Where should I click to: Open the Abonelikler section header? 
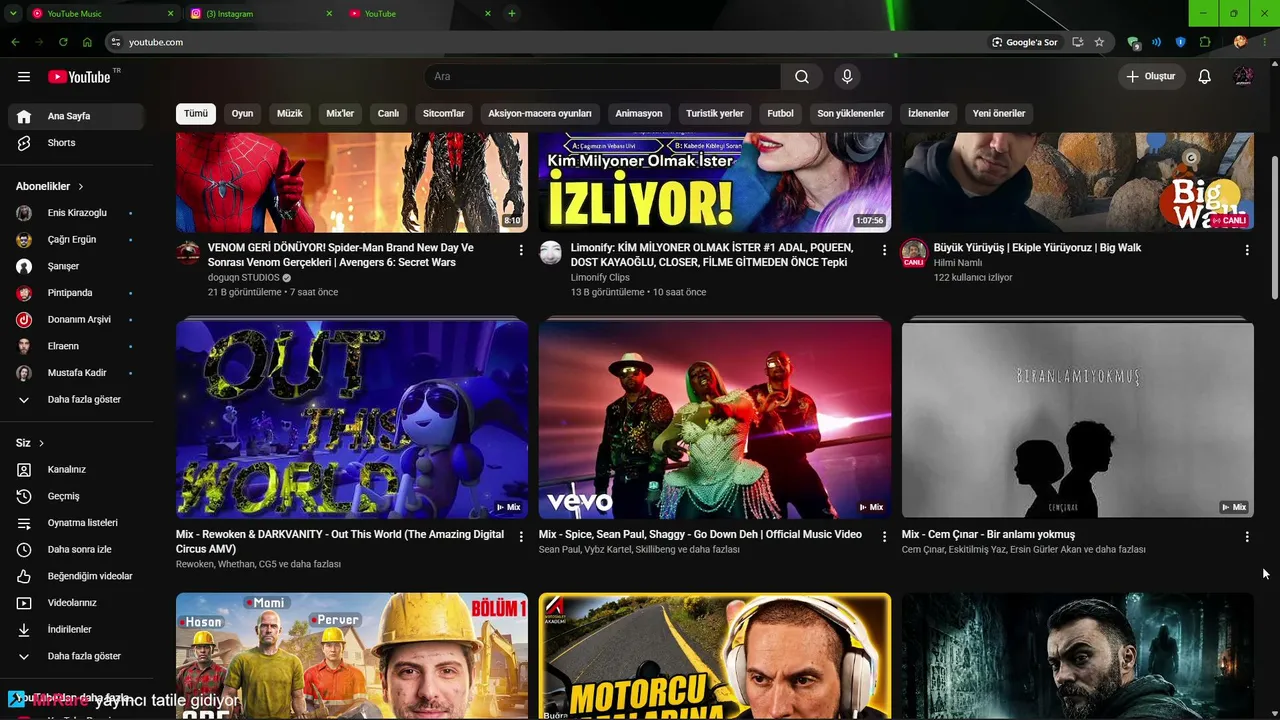coord(50,187)
